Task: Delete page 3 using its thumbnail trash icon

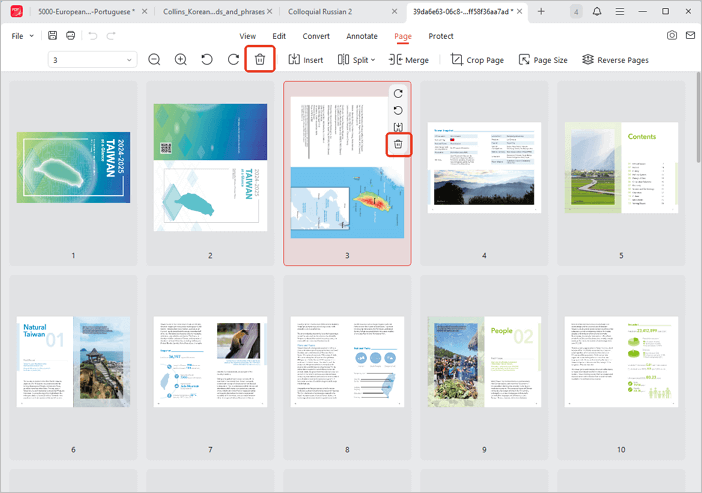Action: 398,145
